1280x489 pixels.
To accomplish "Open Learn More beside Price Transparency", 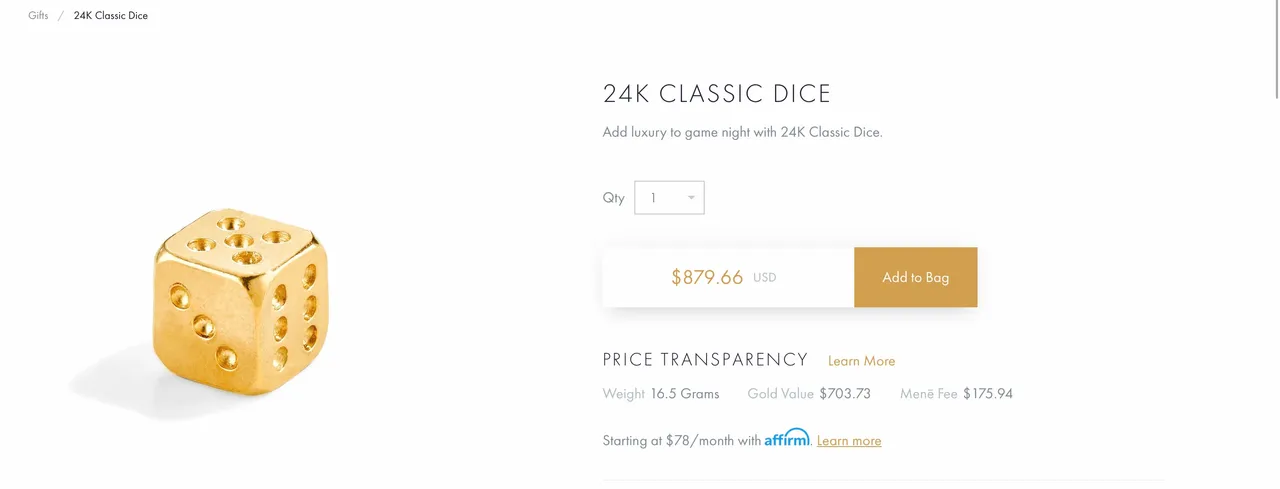I will pos(861,361).
